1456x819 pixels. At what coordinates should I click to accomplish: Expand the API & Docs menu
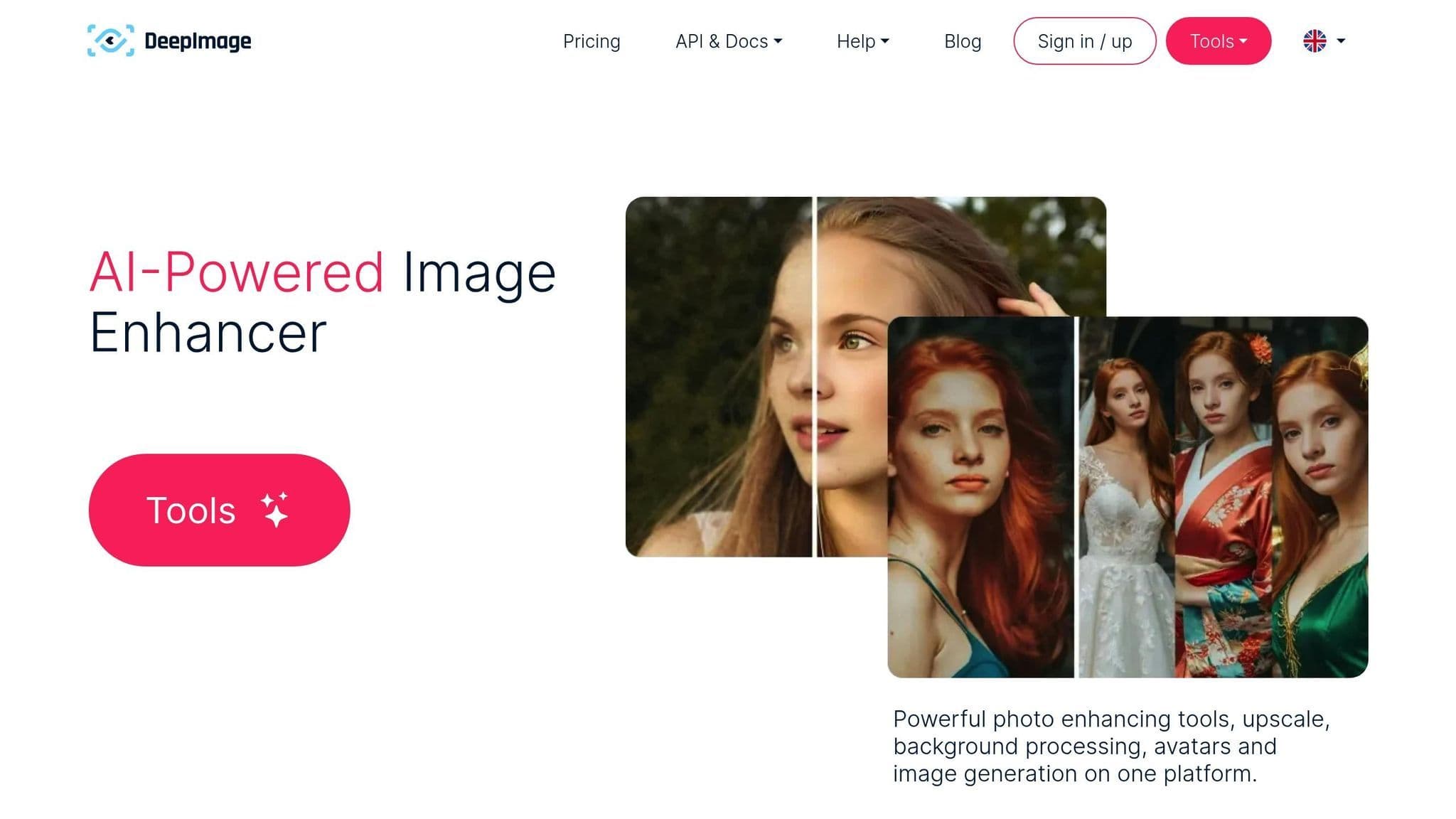(728, 41)
